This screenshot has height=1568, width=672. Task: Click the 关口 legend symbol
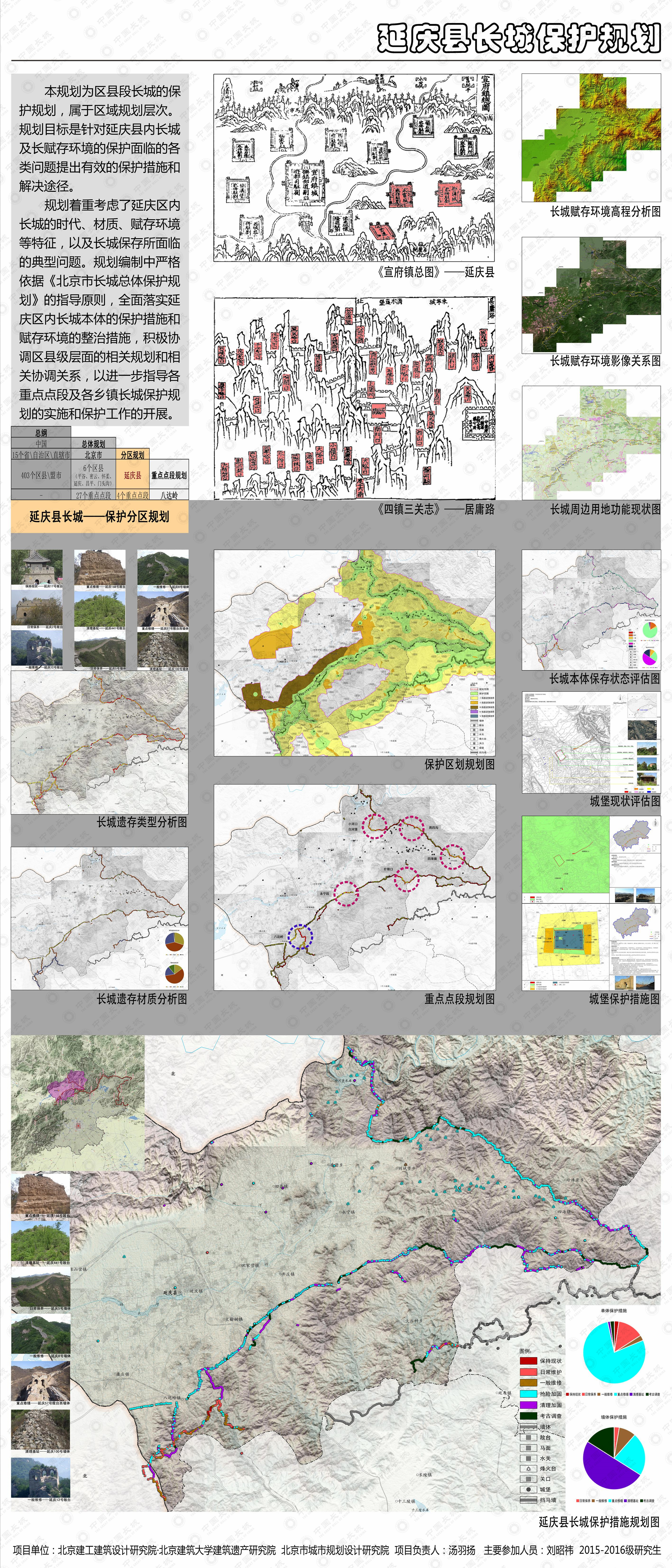[x=528, y=1479]
